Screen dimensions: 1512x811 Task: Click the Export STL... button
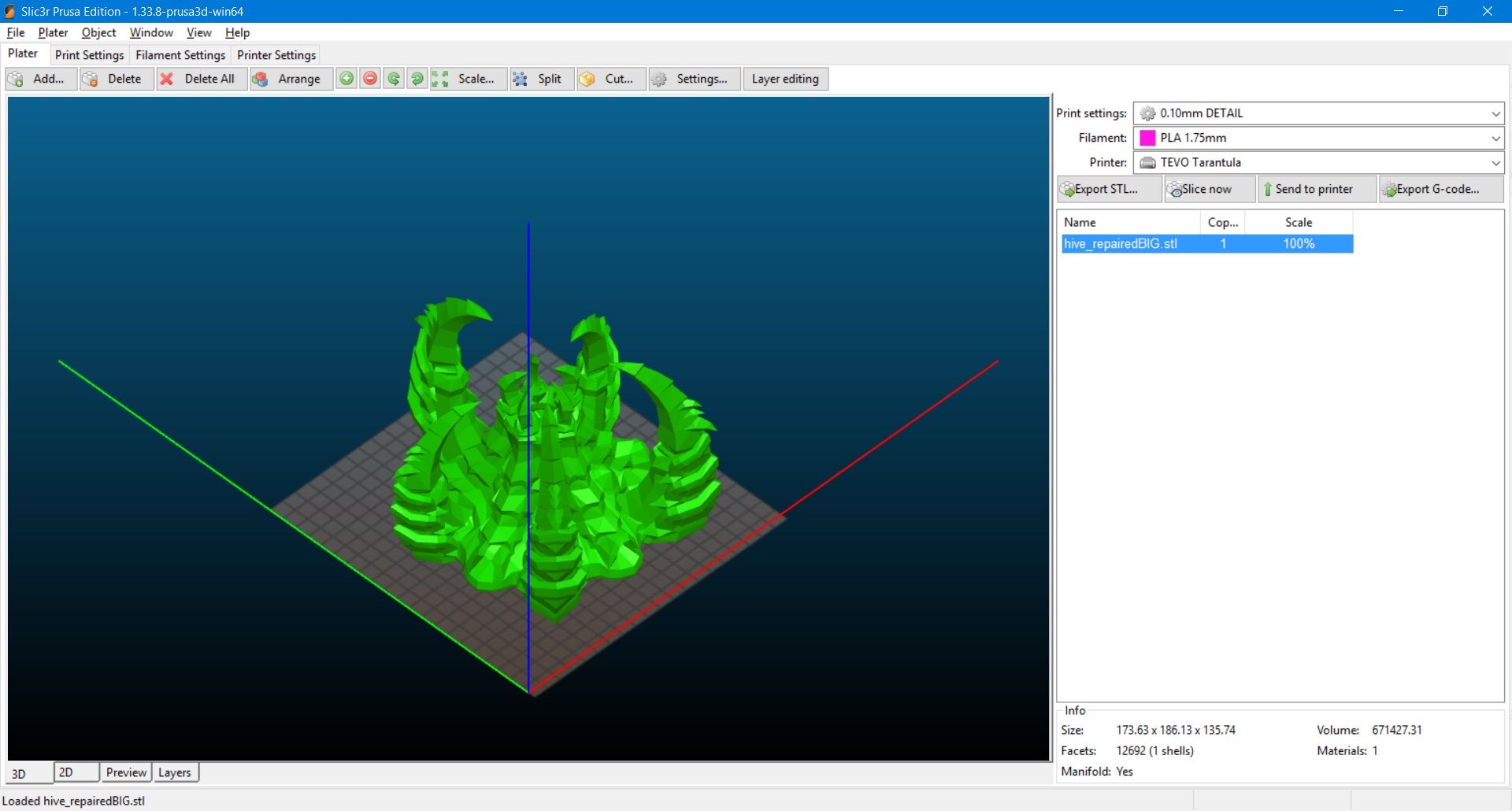click(x=1109, y=189)
